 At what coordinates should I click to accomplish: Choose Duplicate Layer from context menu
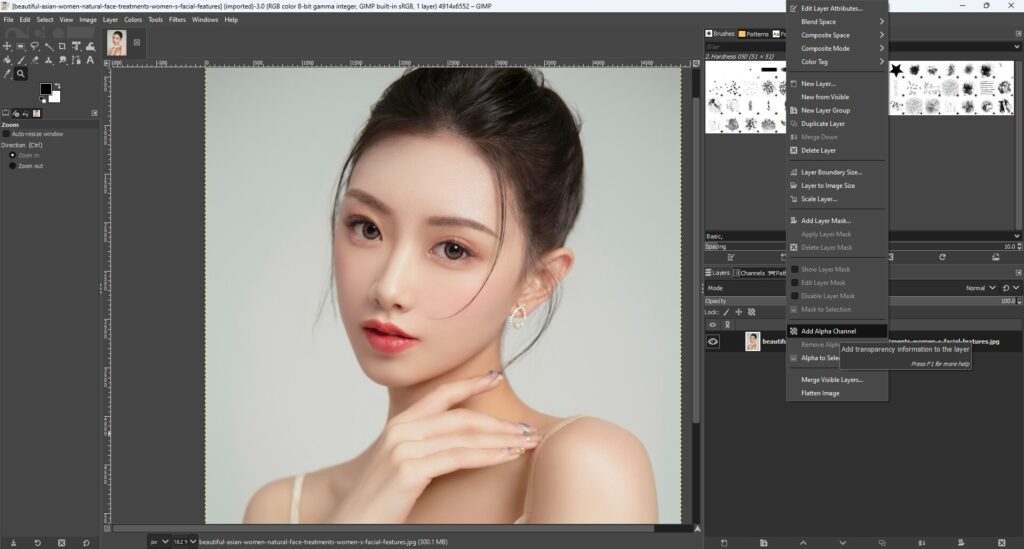coord(837,123)
